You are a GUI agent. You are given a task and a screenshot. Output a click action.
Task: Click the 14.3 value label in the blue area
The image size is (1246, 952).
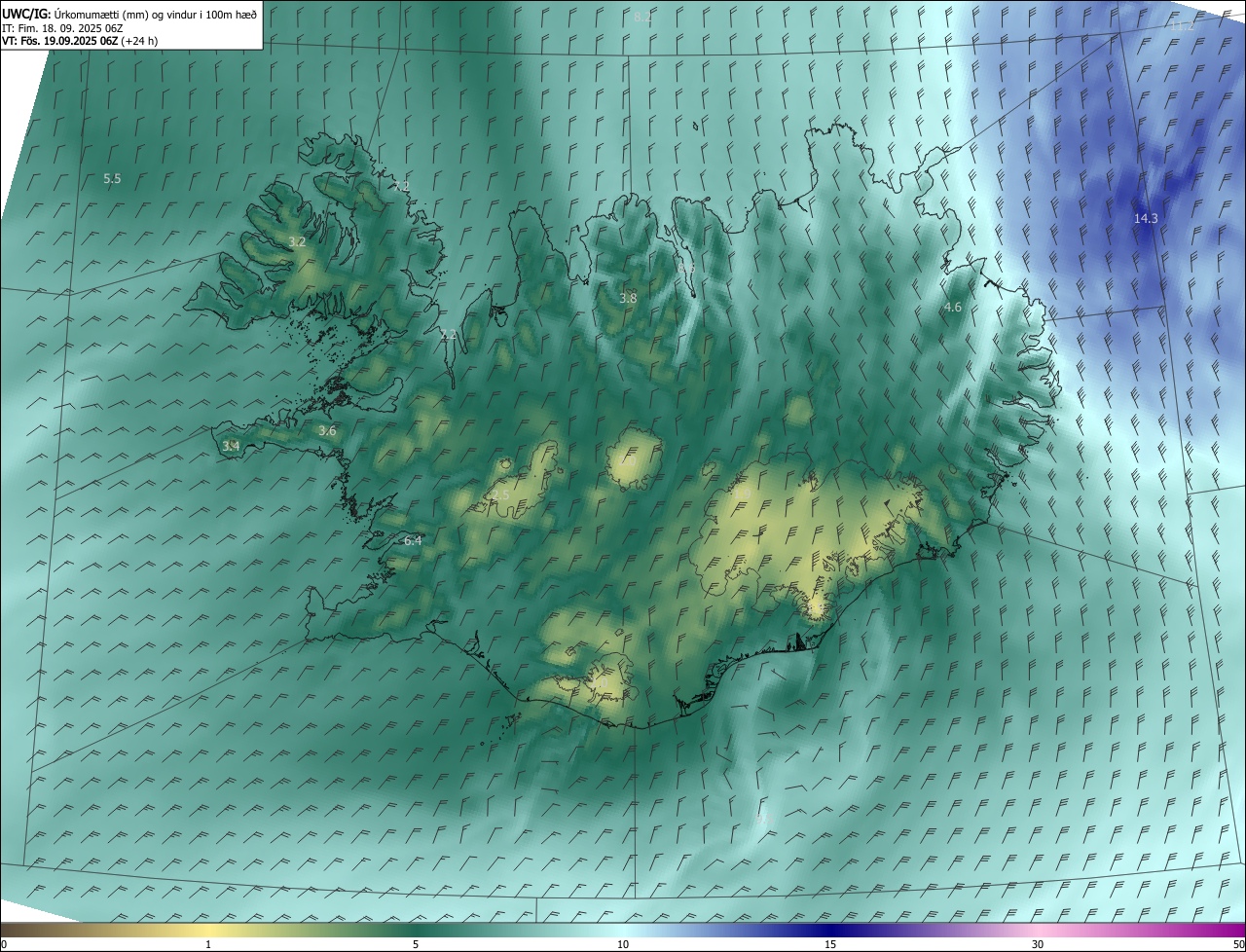1146,218
